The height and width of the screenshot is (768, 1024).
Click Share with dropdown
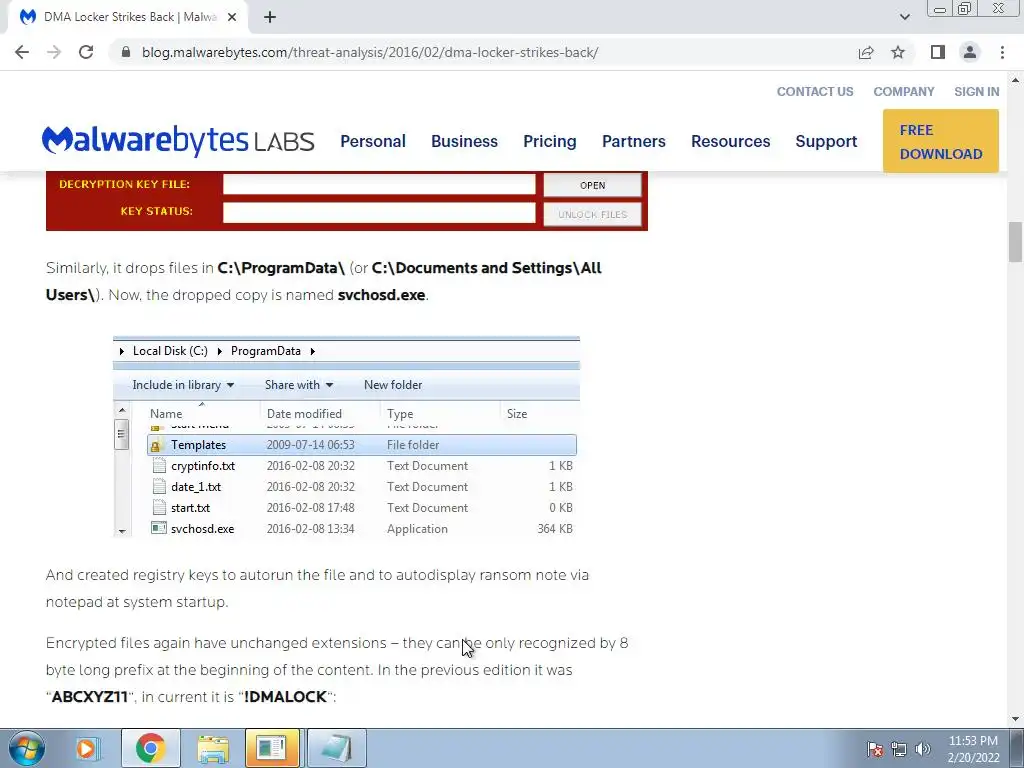[299, 385]
